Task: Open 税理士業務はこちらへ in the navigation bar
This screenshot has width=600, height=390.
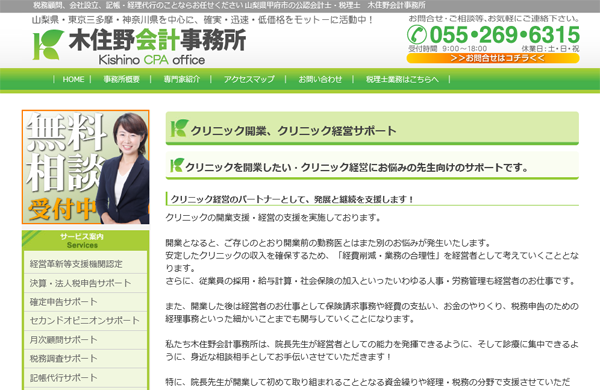Action: pyautogui.click(x=402, y=79)
